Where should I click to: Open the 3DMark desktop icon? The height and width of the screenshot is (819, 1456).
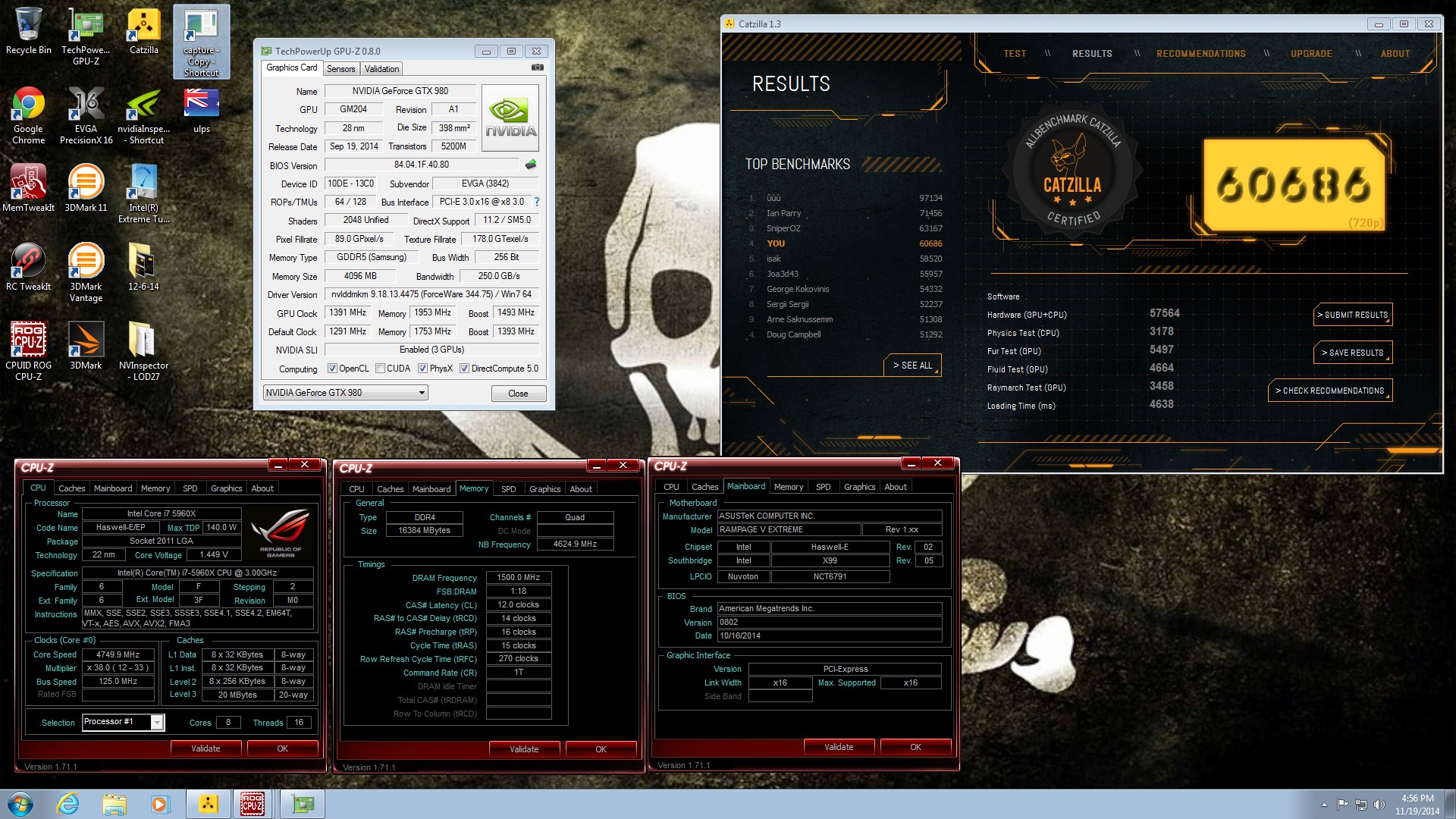(x=86, y=346)
